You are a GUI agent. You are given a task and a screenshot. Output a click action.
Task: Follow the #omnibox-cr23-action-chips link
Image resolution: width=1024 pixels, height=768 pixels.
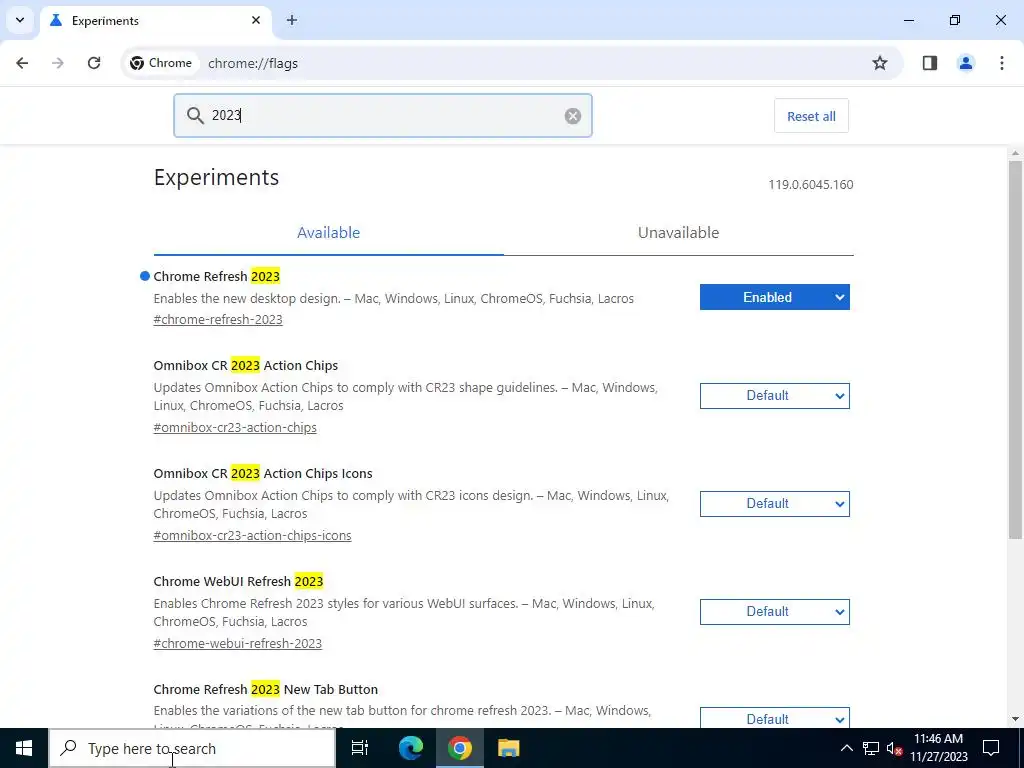point(235,428)
